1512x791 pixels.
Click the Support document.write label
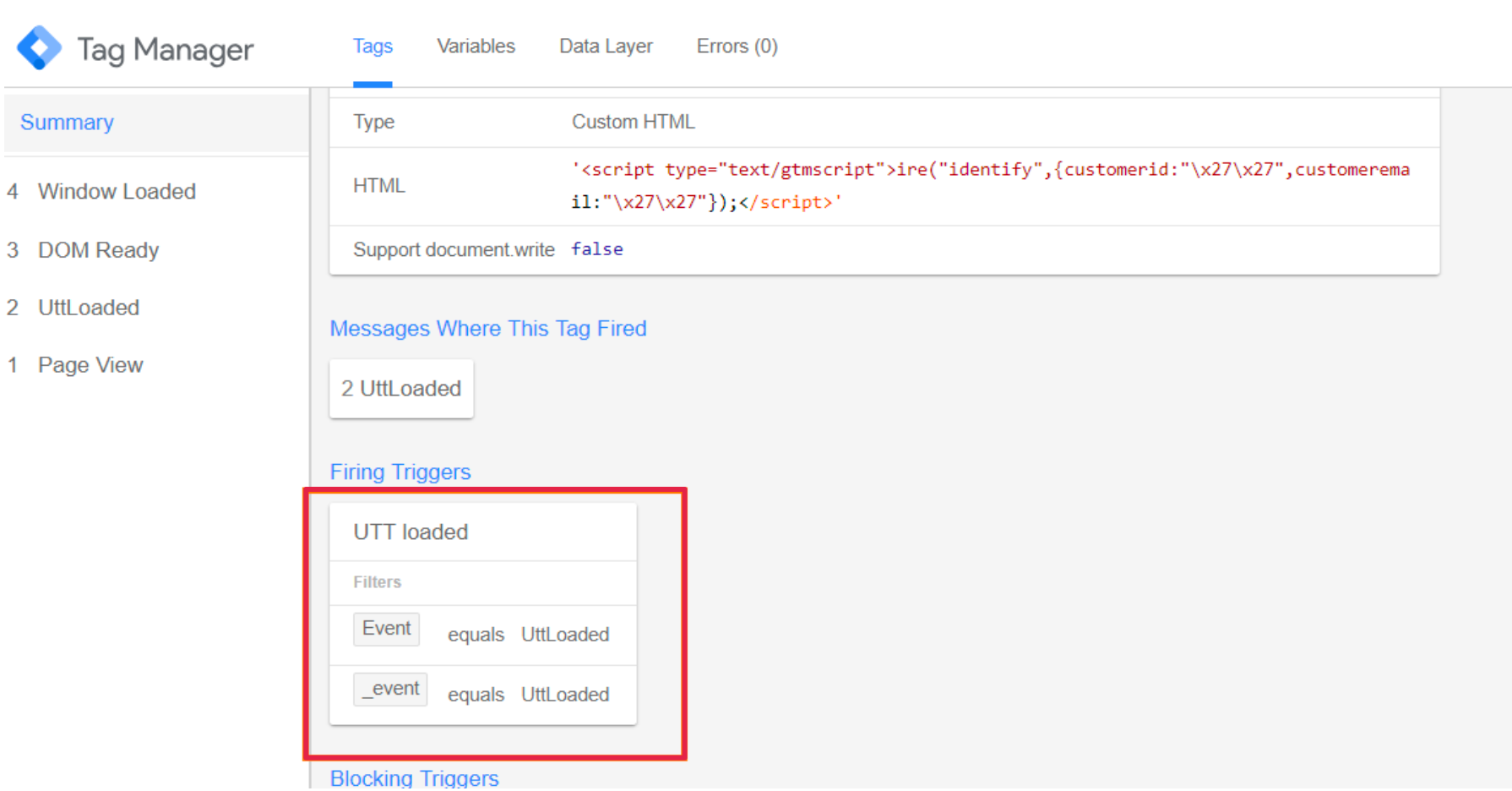(x=454, y=250)
